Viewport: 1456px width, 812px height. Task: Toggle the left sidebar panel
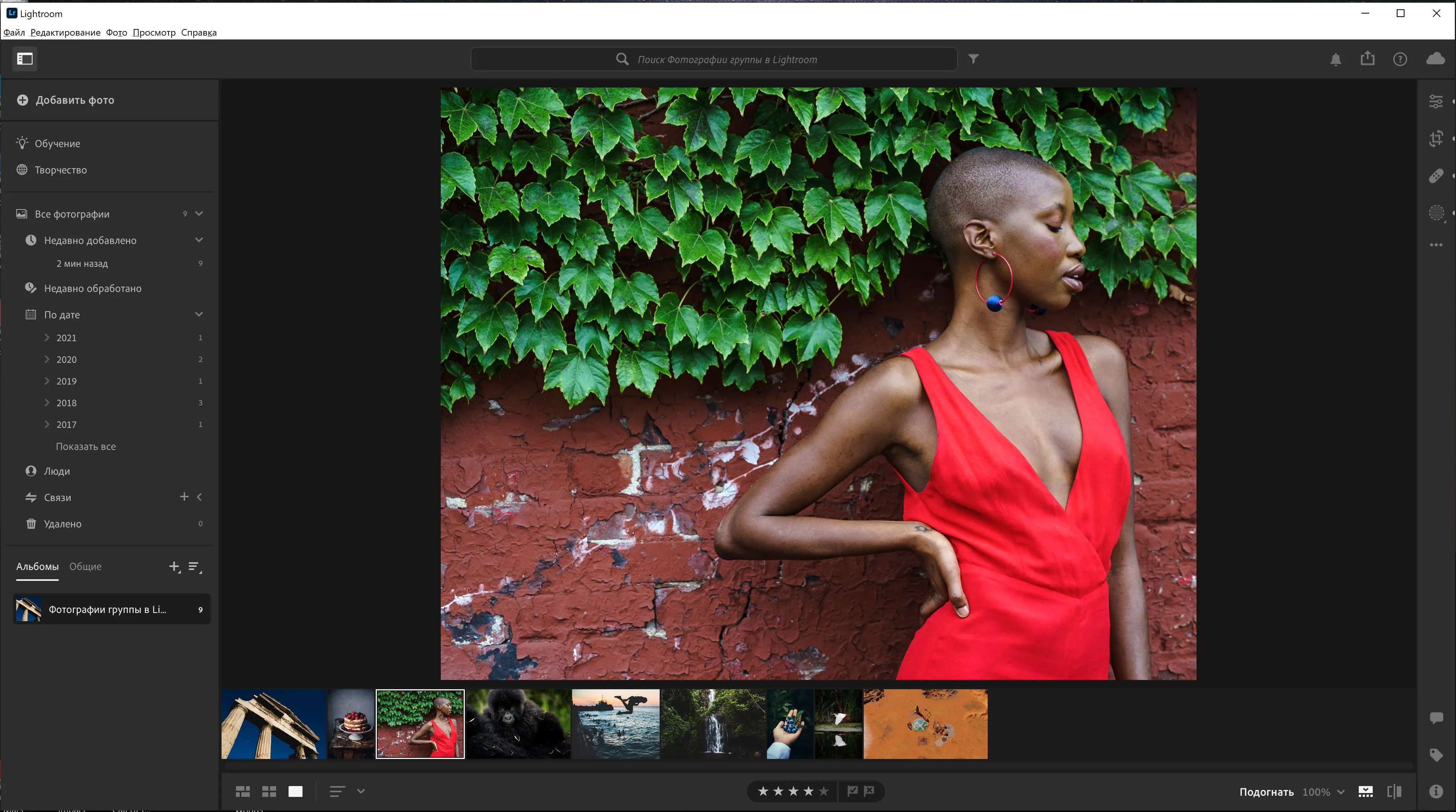click(24, 59)
